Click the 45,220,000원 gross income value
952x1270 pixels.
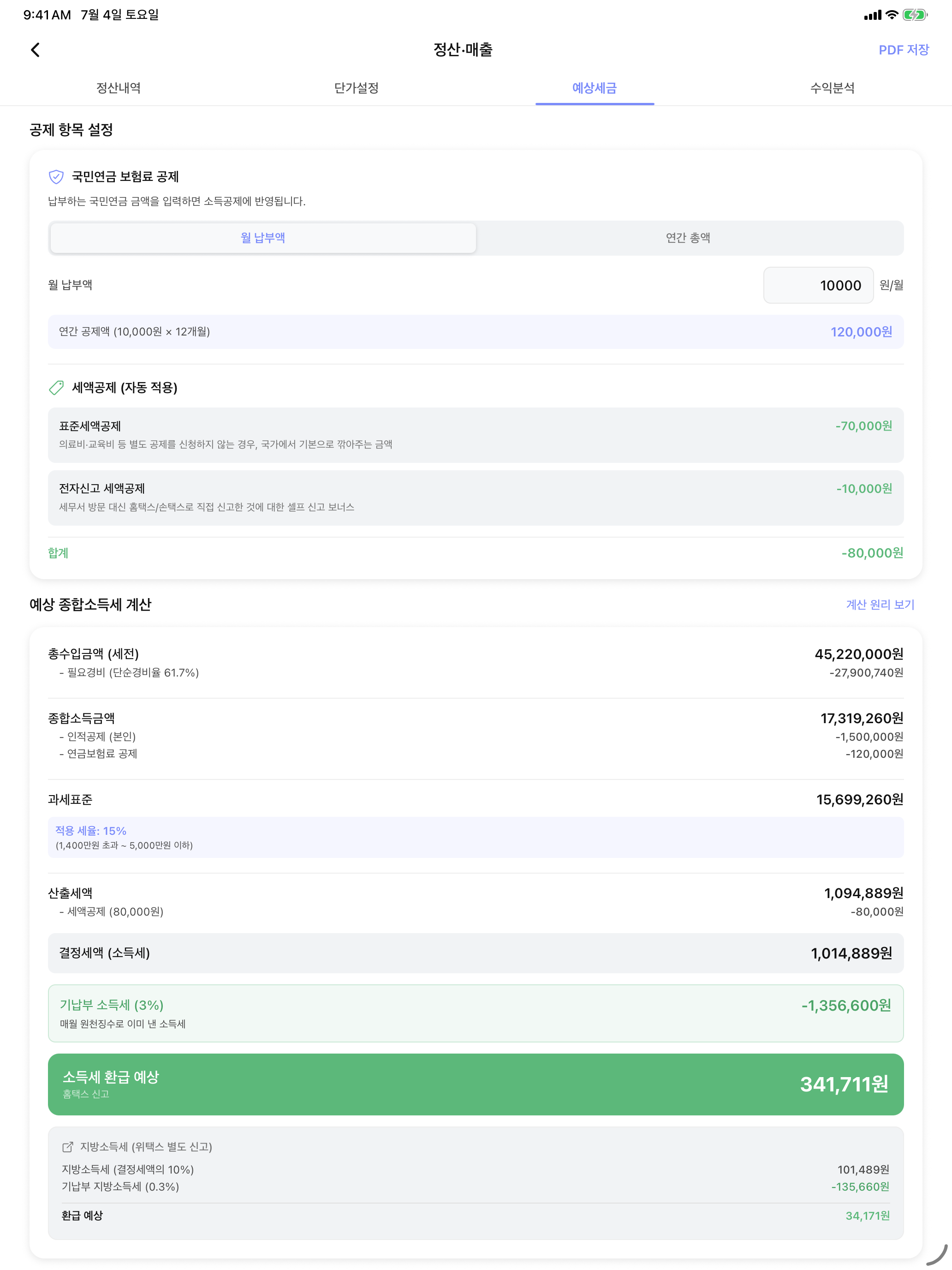pos(859,654)
